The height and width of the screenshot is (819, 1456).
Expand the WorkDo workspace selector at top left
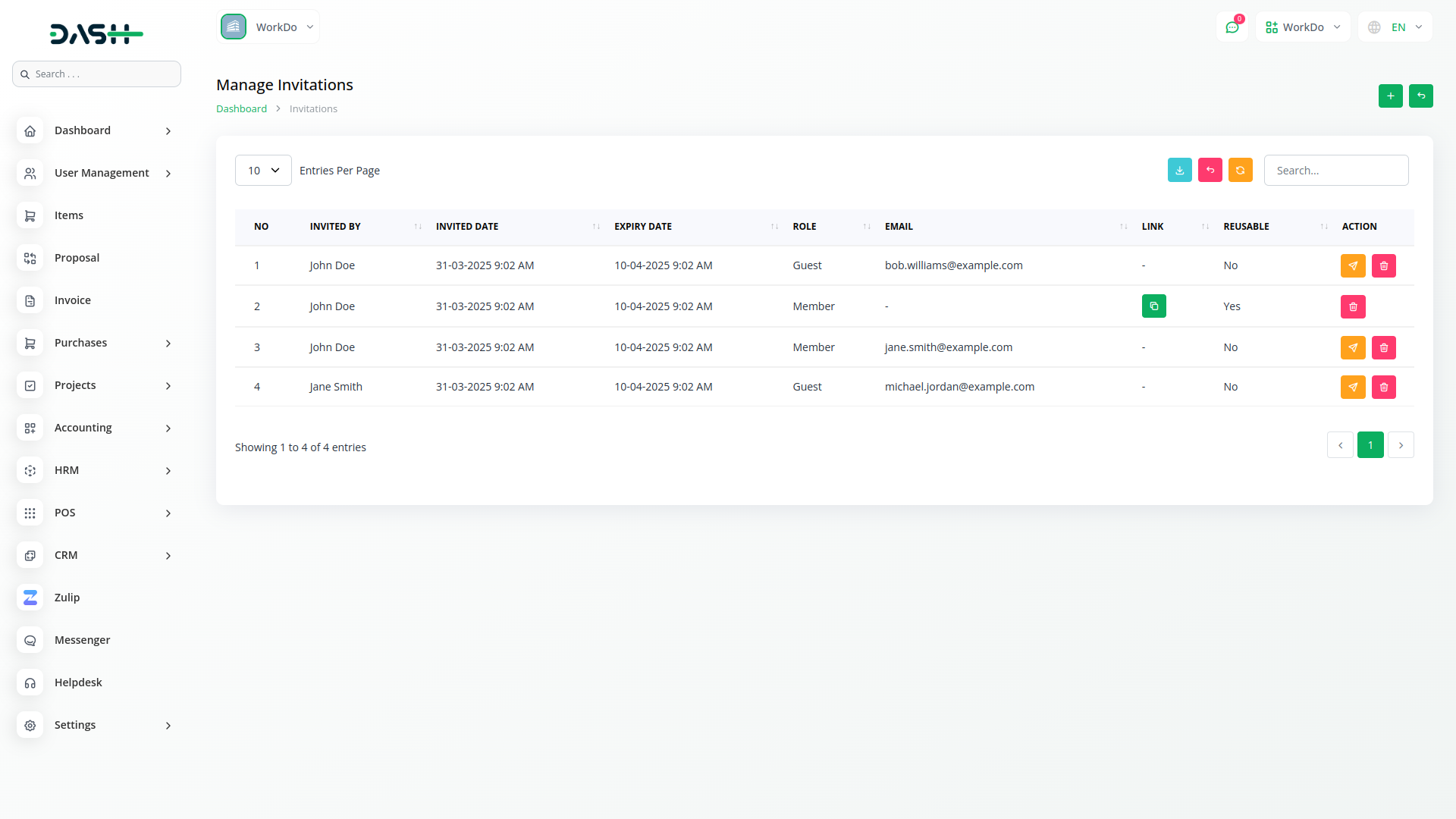pos(268,27)
